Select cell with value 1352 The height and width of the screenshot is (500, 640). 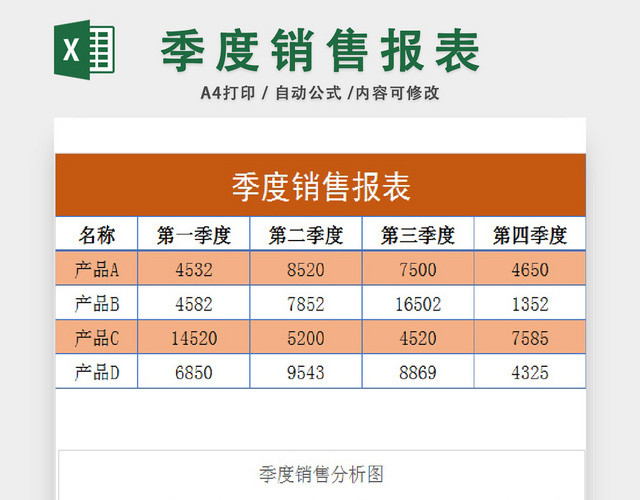530,302
